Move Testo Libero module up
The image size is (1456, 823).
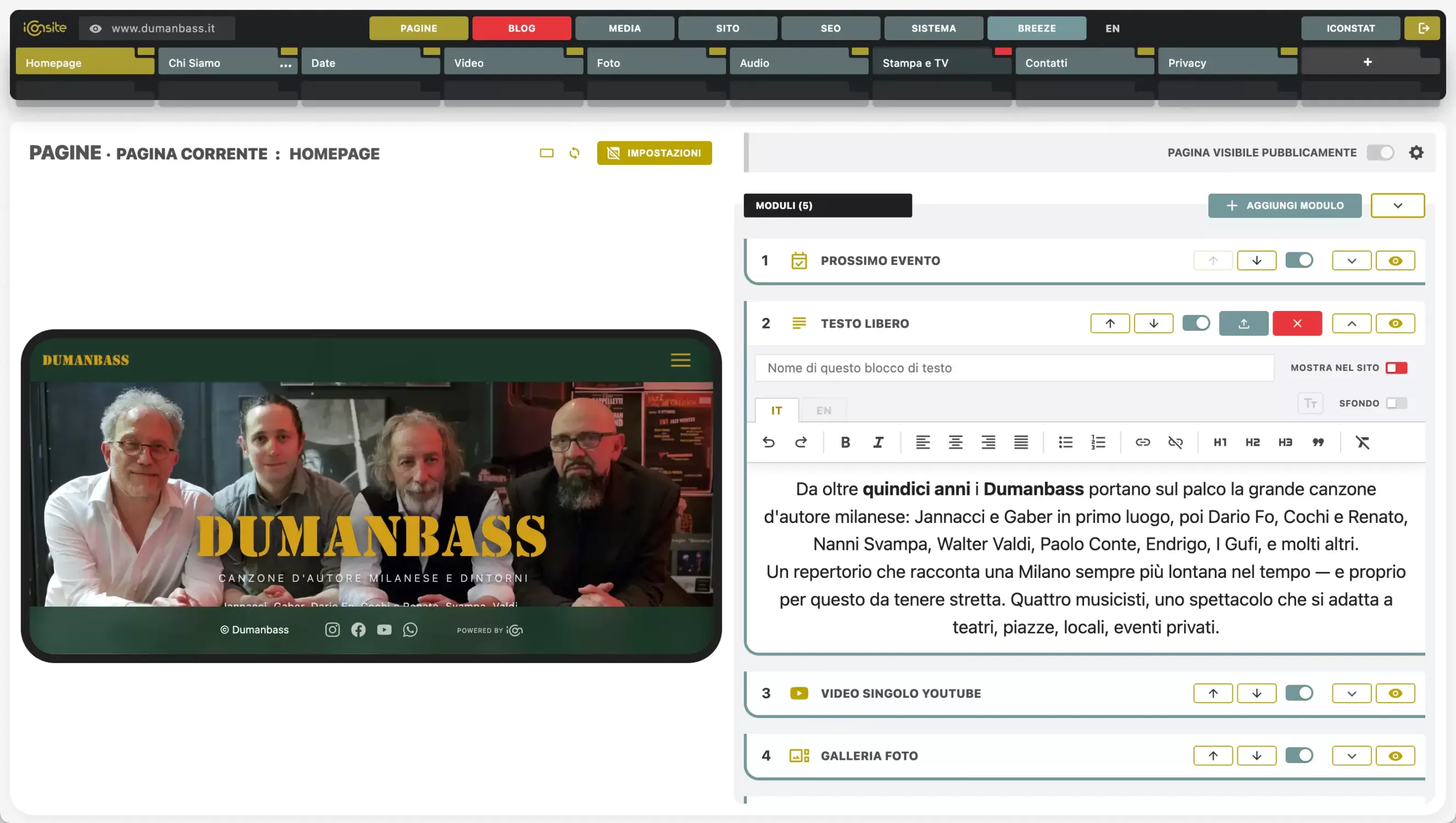coord(1110,323)
